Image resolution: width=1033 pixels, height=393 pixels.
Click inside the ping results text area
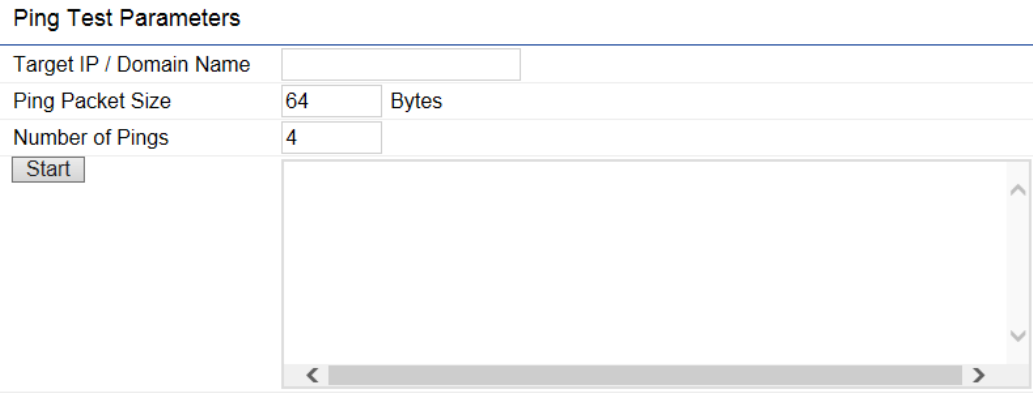[x=646, y=263]
